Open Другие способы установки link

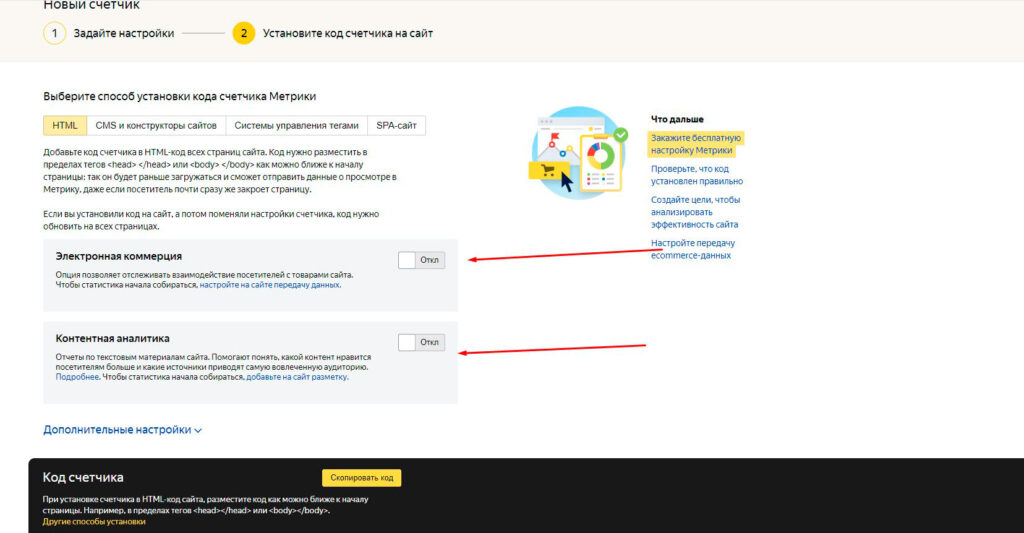click(94, 522)
